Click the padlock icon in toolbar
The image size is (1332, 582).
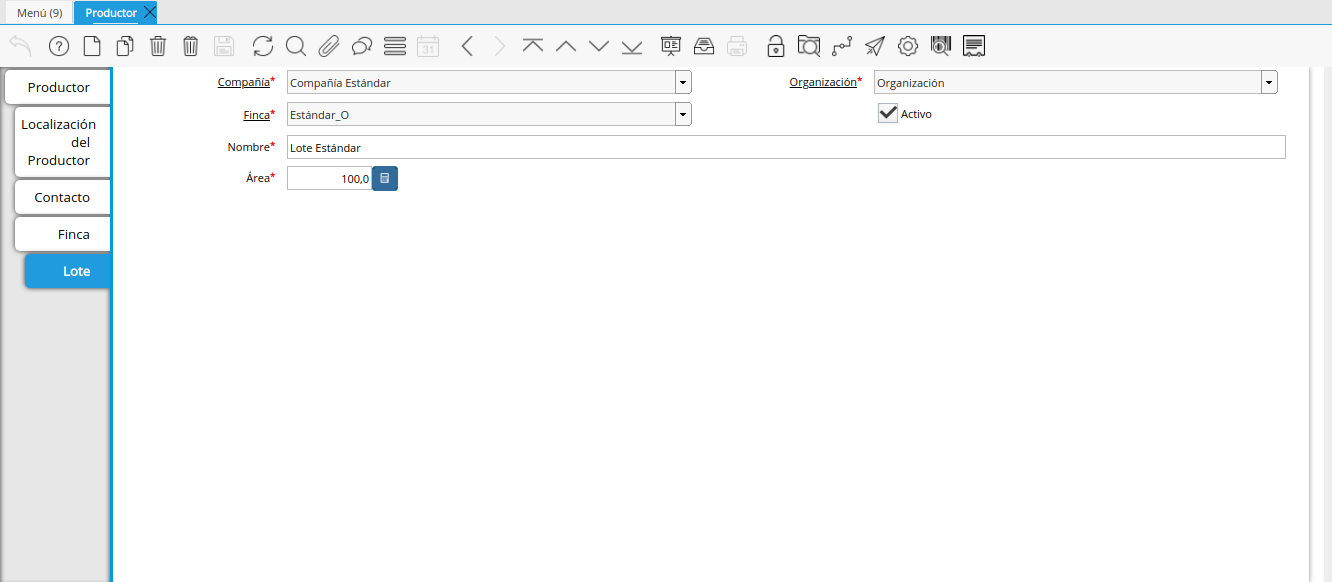(775, 46)
